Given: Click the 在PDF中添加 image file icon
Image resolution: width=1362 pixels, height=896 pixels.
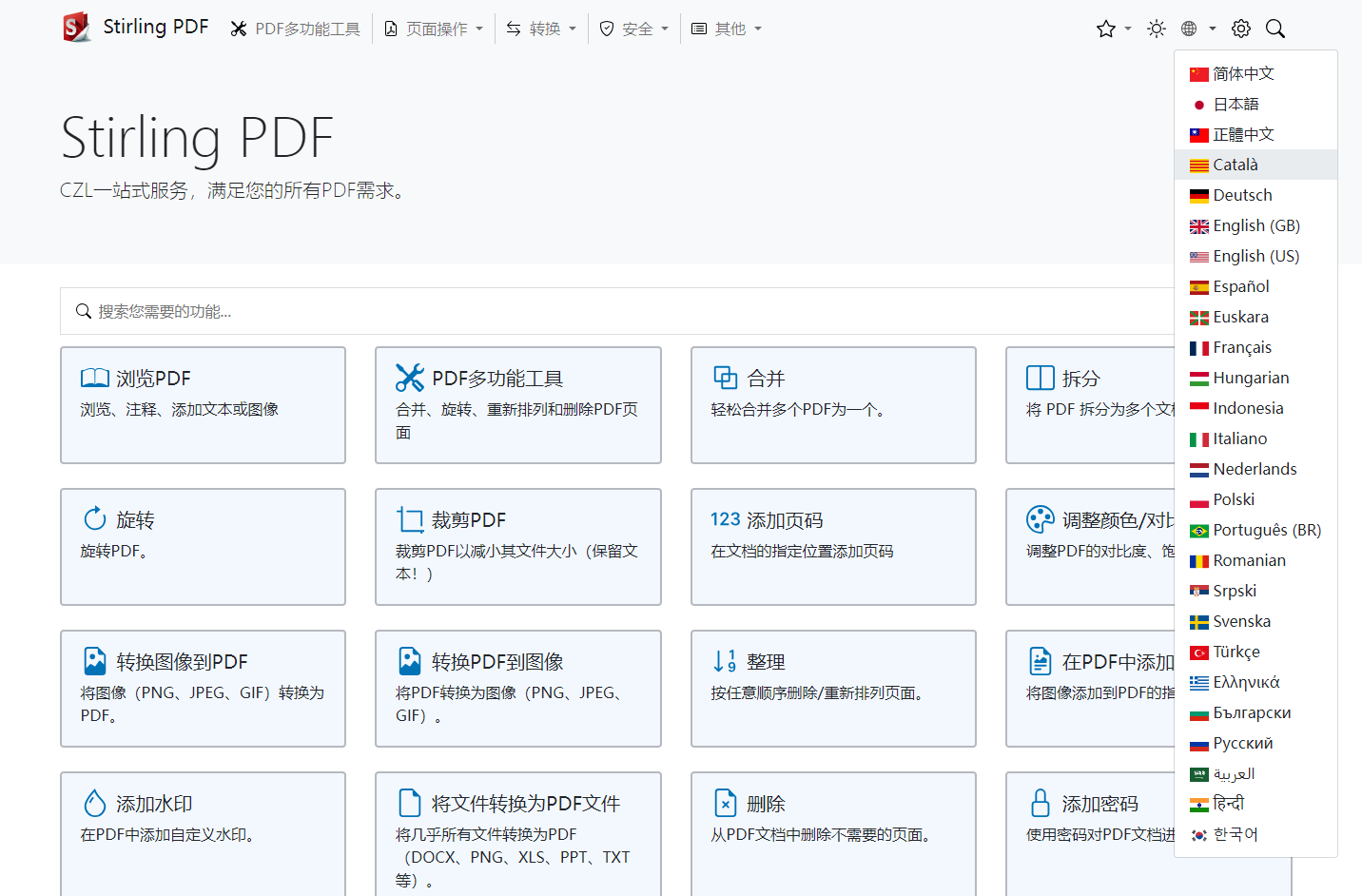Looking at the screenshot, I should click(1041, 661).
